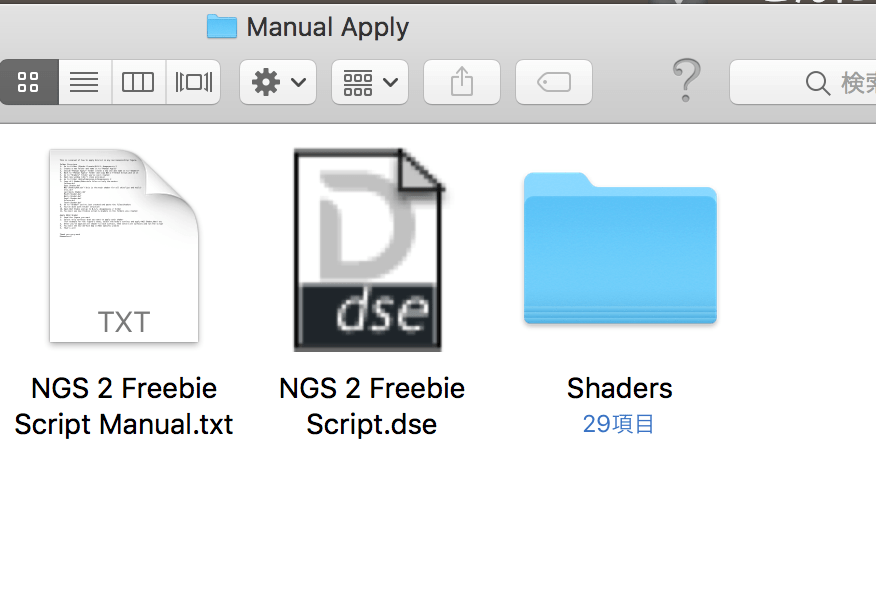Click the Share toolbar button

461,82
